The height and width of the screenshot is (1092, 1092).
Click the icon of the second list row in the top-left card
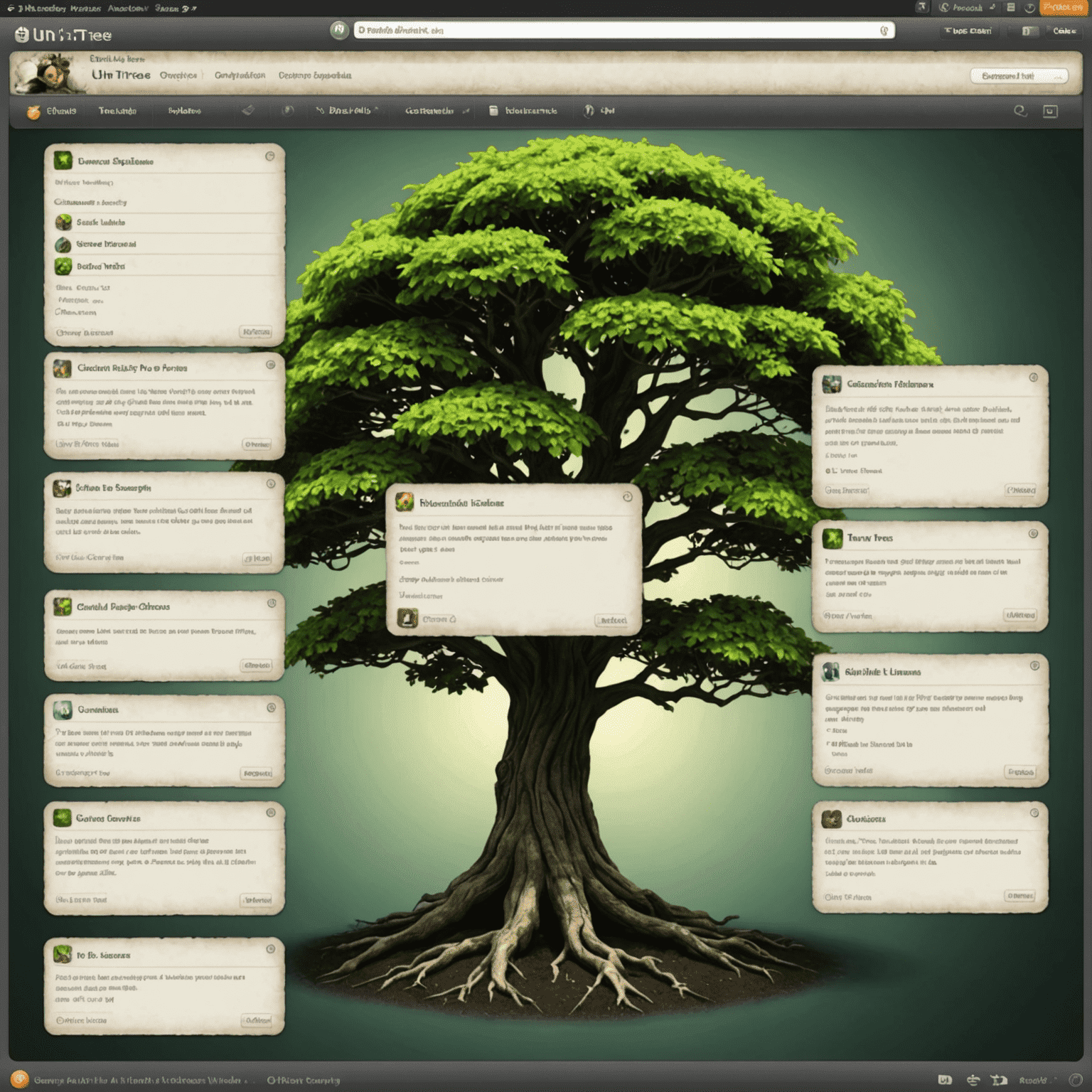click(x=63, y=245)
